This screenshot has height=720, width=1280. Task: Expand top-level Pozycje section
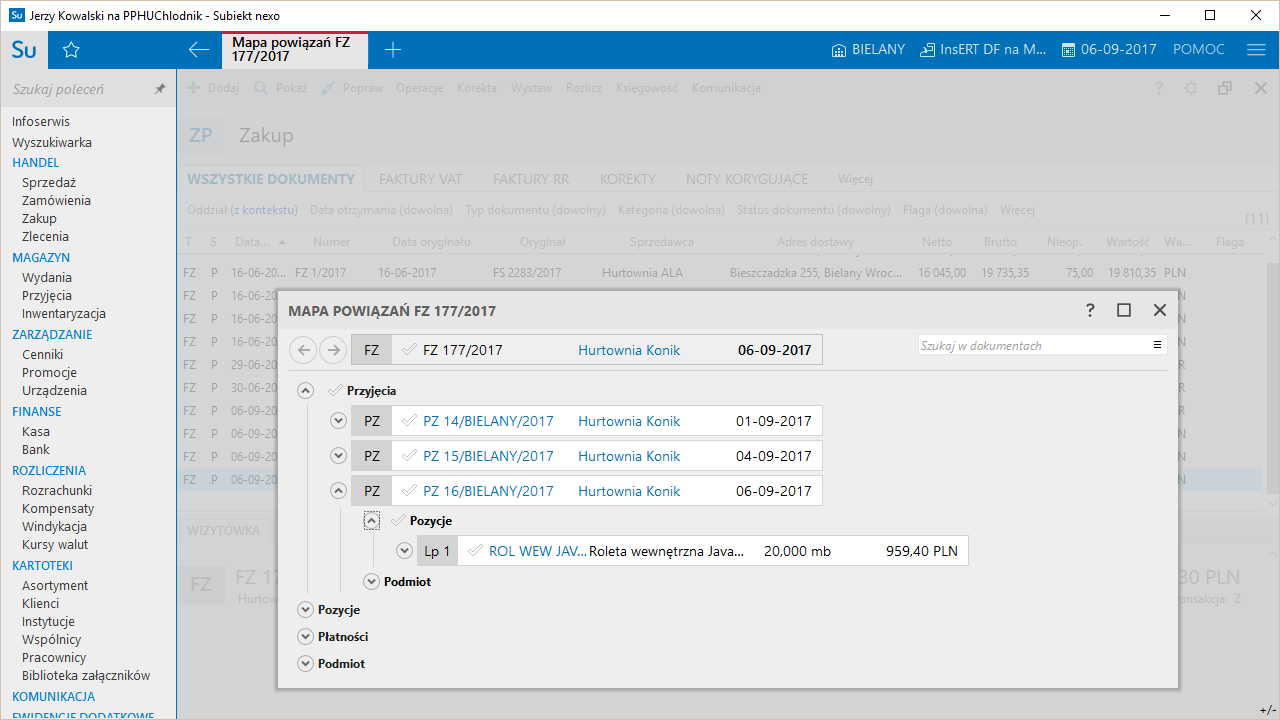(306, 609)
